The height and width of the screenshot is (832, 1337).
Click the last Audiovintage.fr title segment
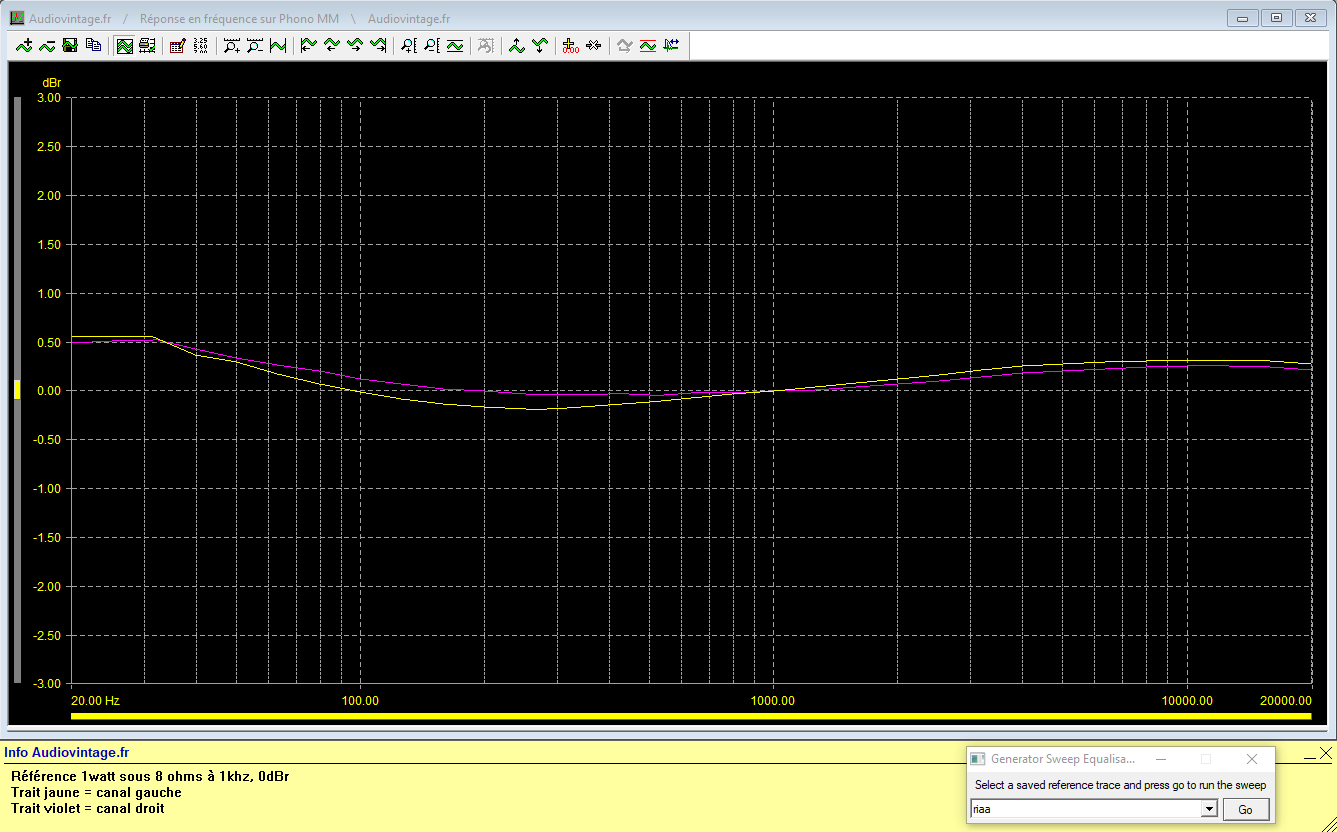(x=409, y=18)
